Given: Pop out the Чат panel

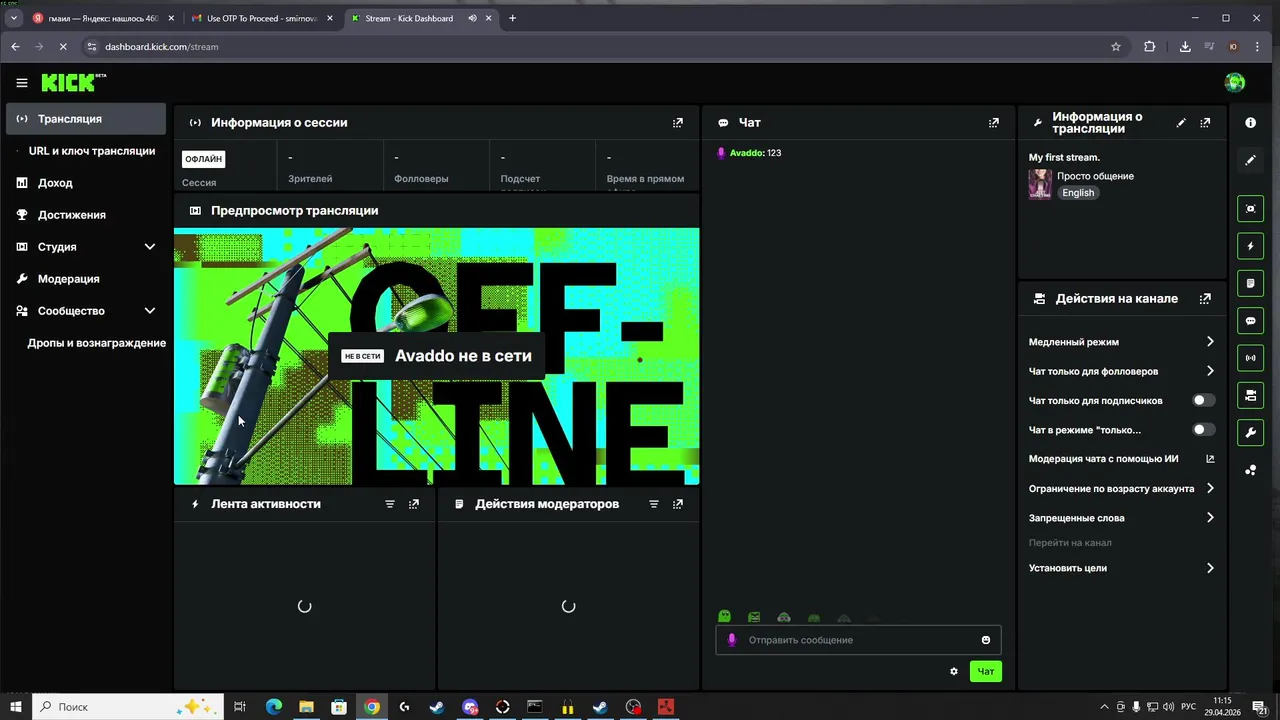Looking at the screenshot, I should (x=994, y=123).
